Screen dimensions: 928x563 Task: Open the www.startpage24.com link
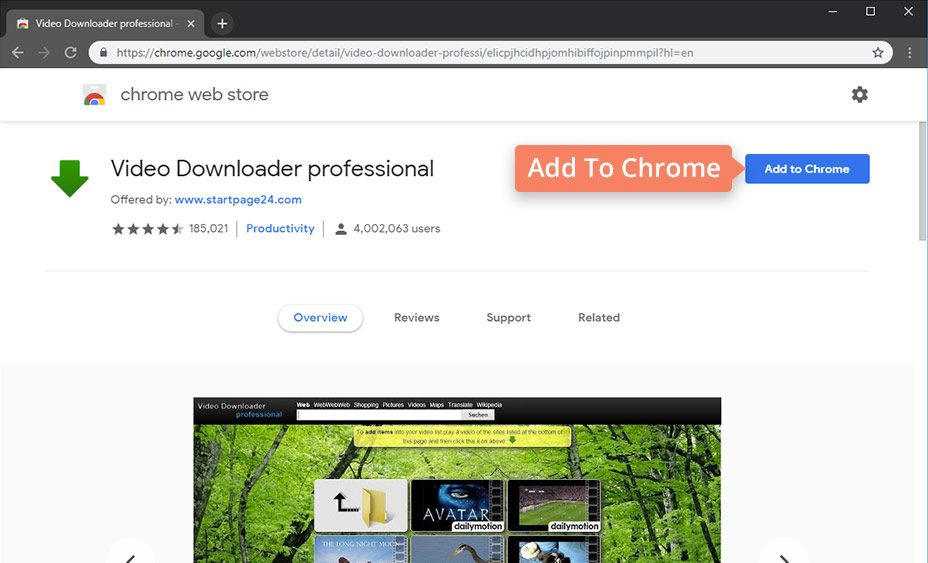238,200
